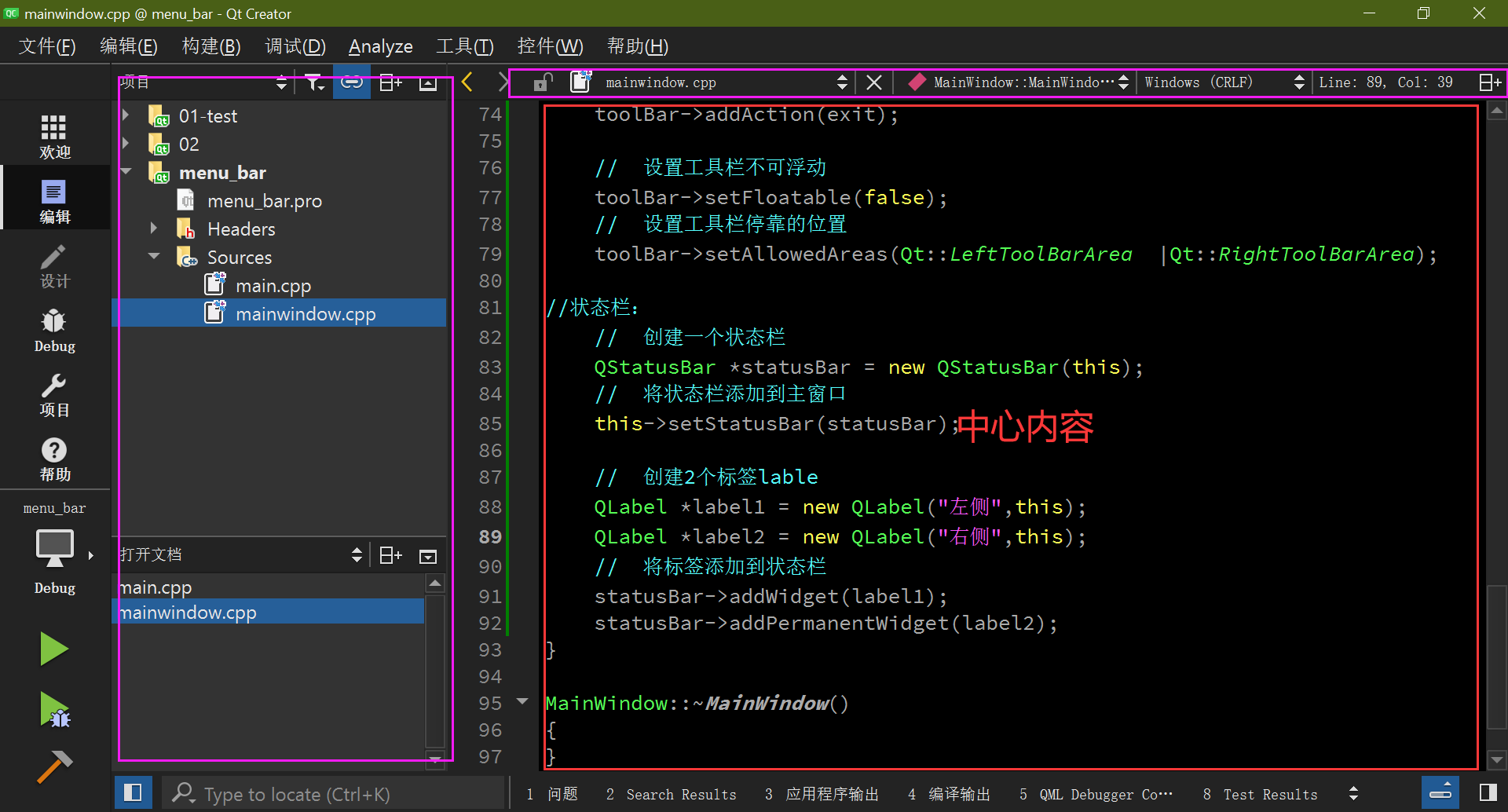Open the Windows (CRLF) line ending dropdown

tap(1298, 82)
